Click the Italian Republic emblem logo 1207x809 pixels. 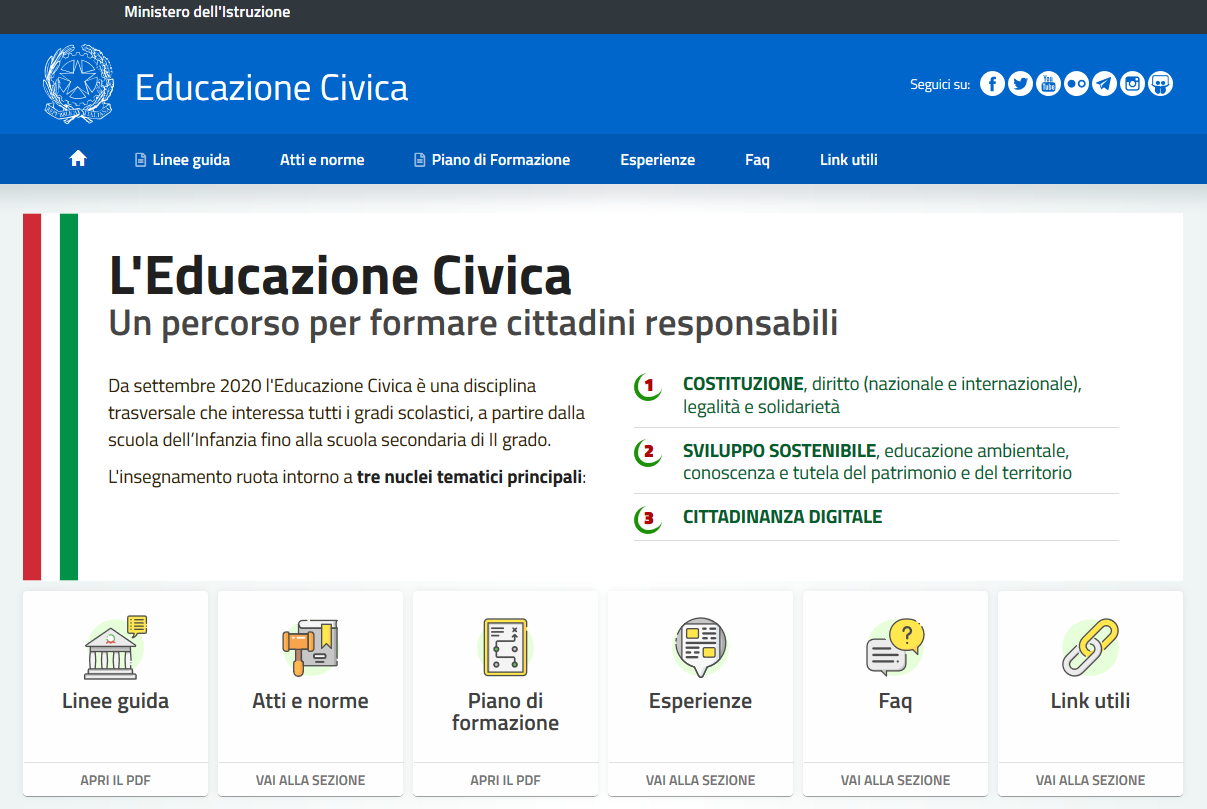[x=79, y=84]
